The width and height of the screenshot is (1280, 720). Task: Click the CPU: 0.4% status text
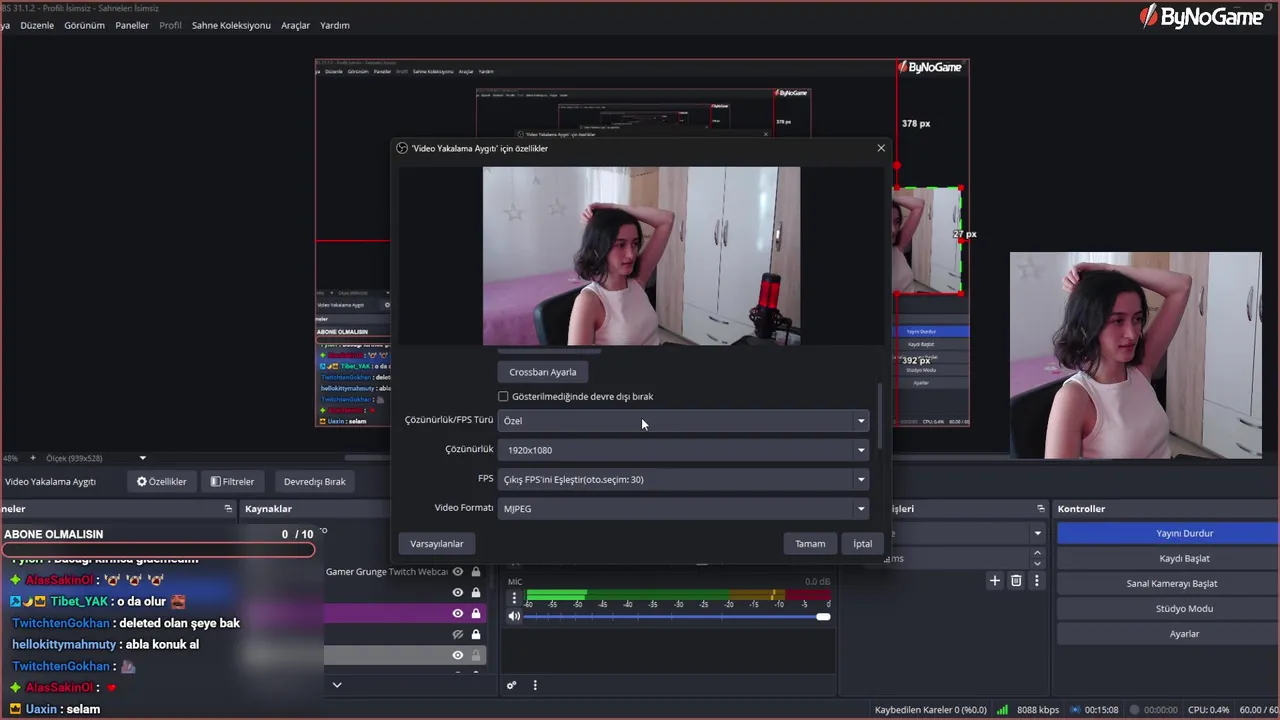pos(1209,709)
